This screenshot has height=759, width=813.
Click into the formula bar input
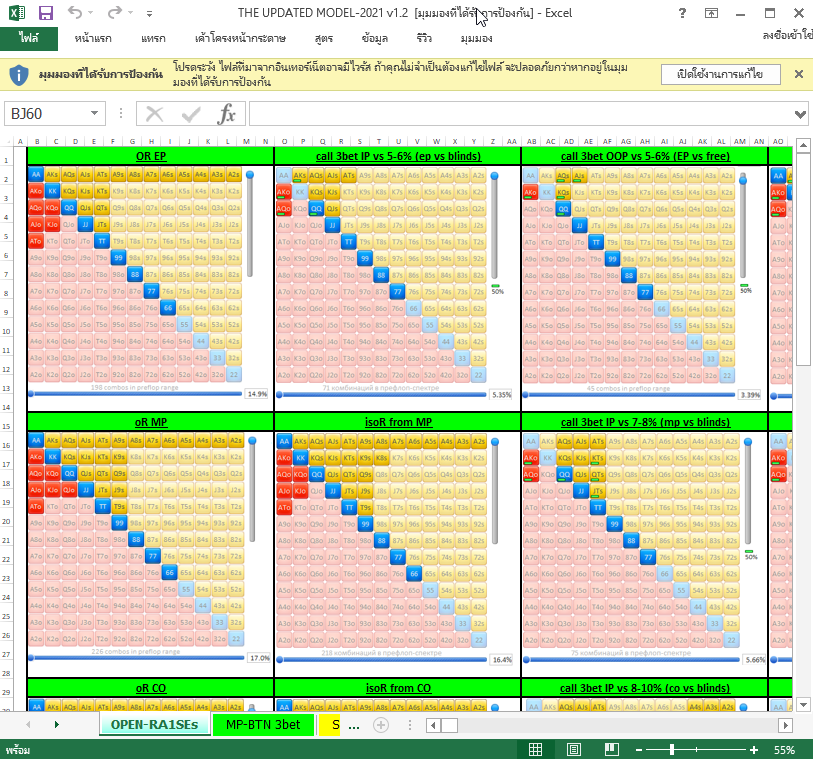[520, 114]
